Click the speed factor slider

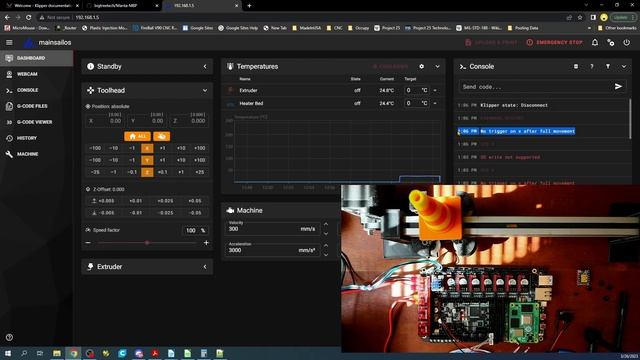point(147,243)
